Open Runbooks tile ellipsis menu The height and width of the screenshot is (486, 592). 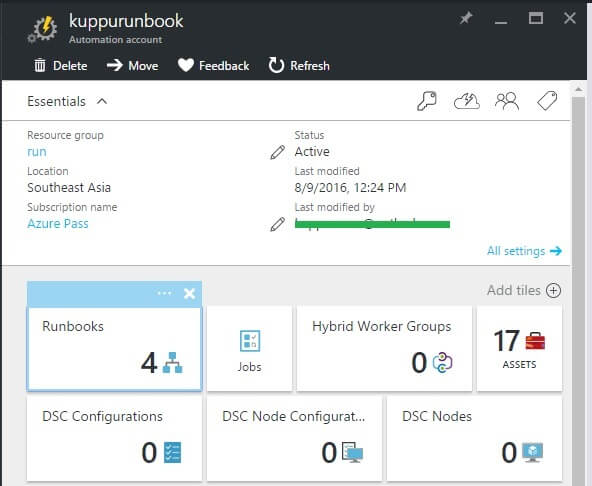164,293
